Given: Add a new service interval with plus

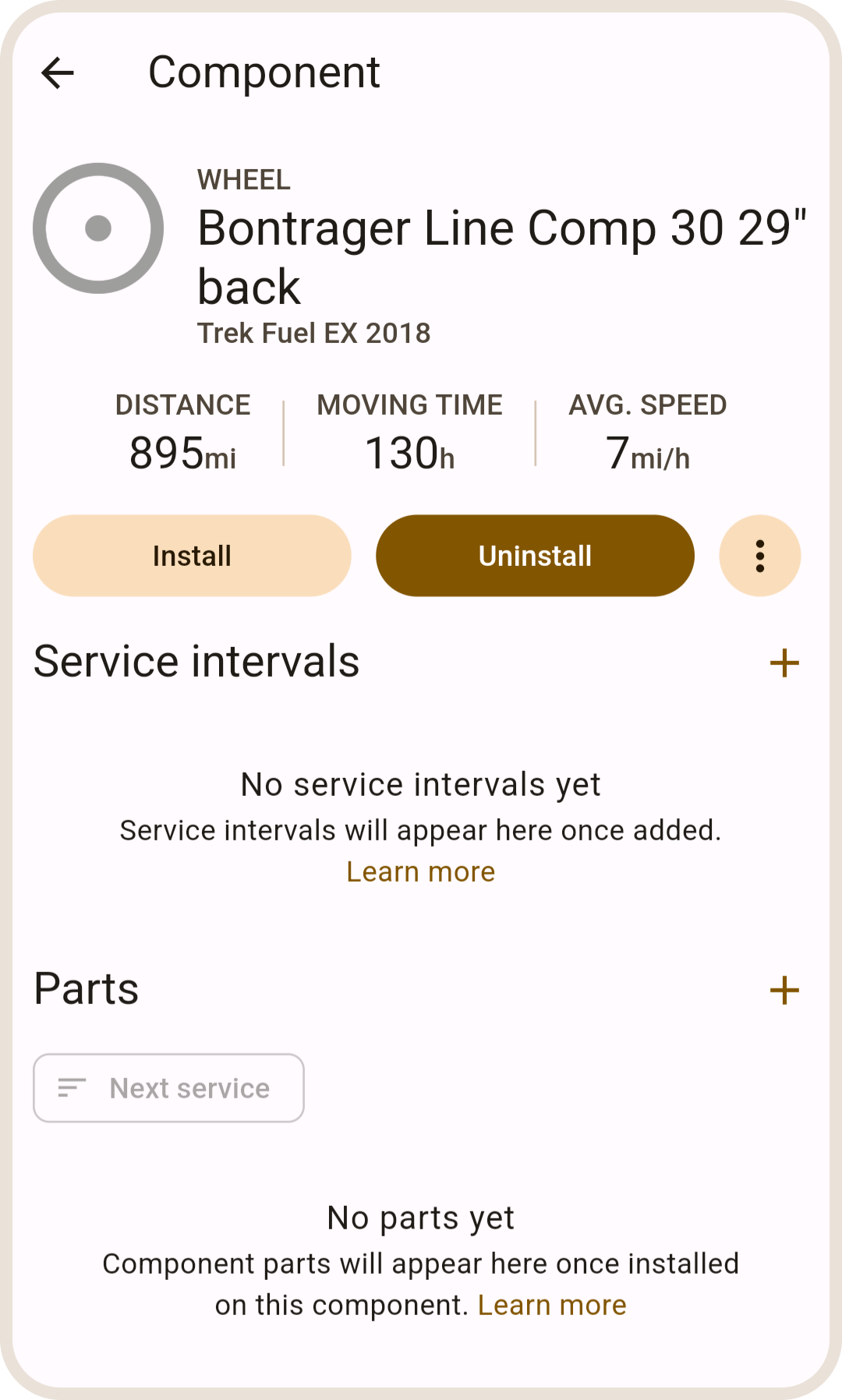Looking at the screenshot, I should [784, 663].
